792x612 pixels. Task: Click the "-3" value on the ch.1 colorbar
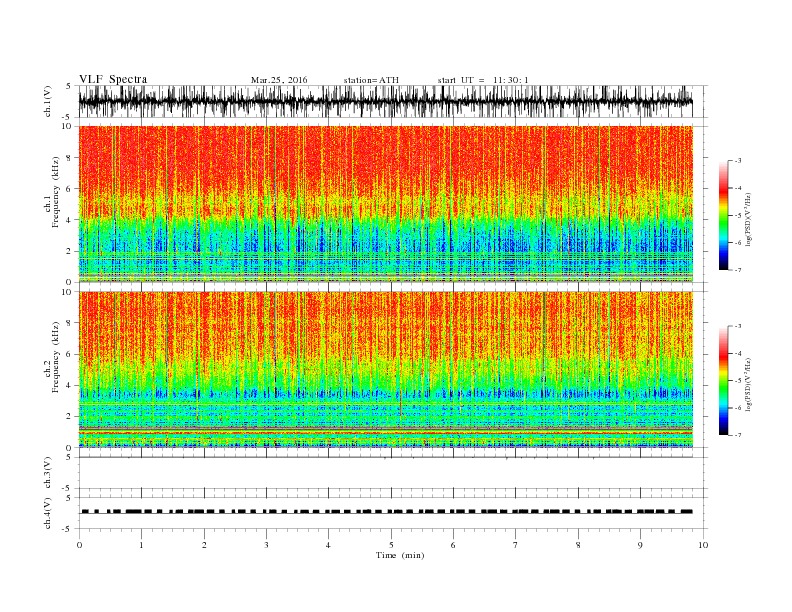738,161
